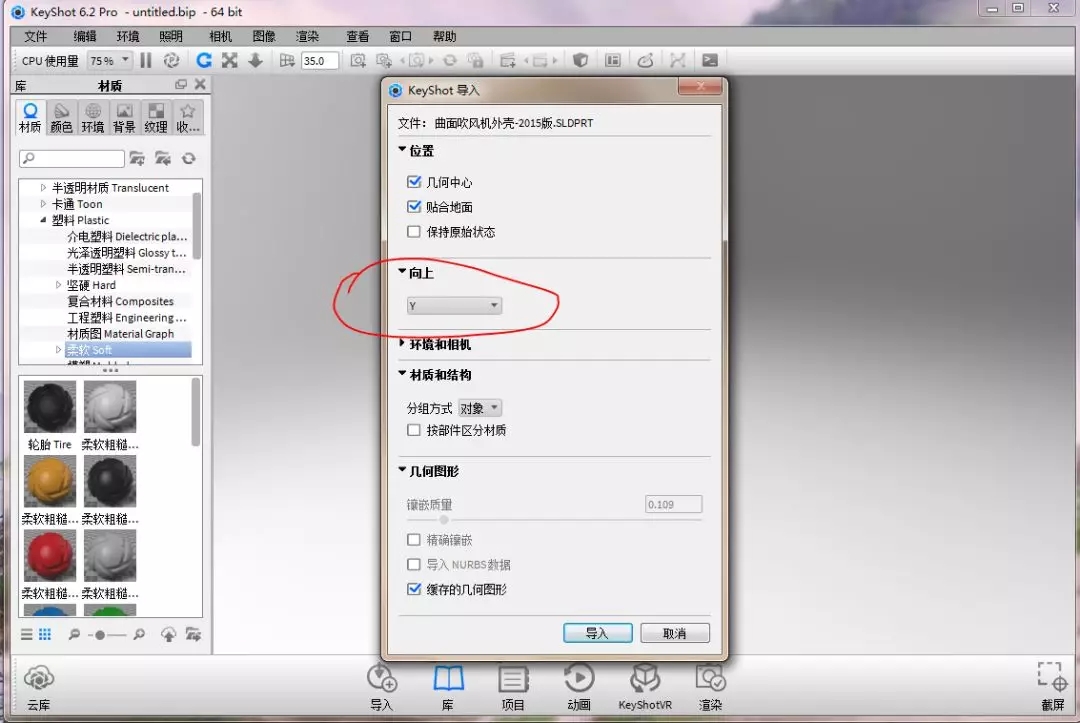Viewport: 1080px width, 723px height.
Task: Enable the 精确镶嵌 checkbox
Action: 414,540
